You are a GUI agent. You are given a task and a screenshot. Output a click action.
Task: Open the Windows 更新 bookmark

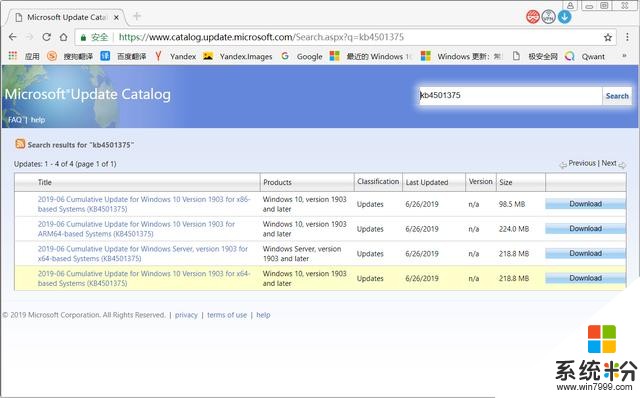462,56
